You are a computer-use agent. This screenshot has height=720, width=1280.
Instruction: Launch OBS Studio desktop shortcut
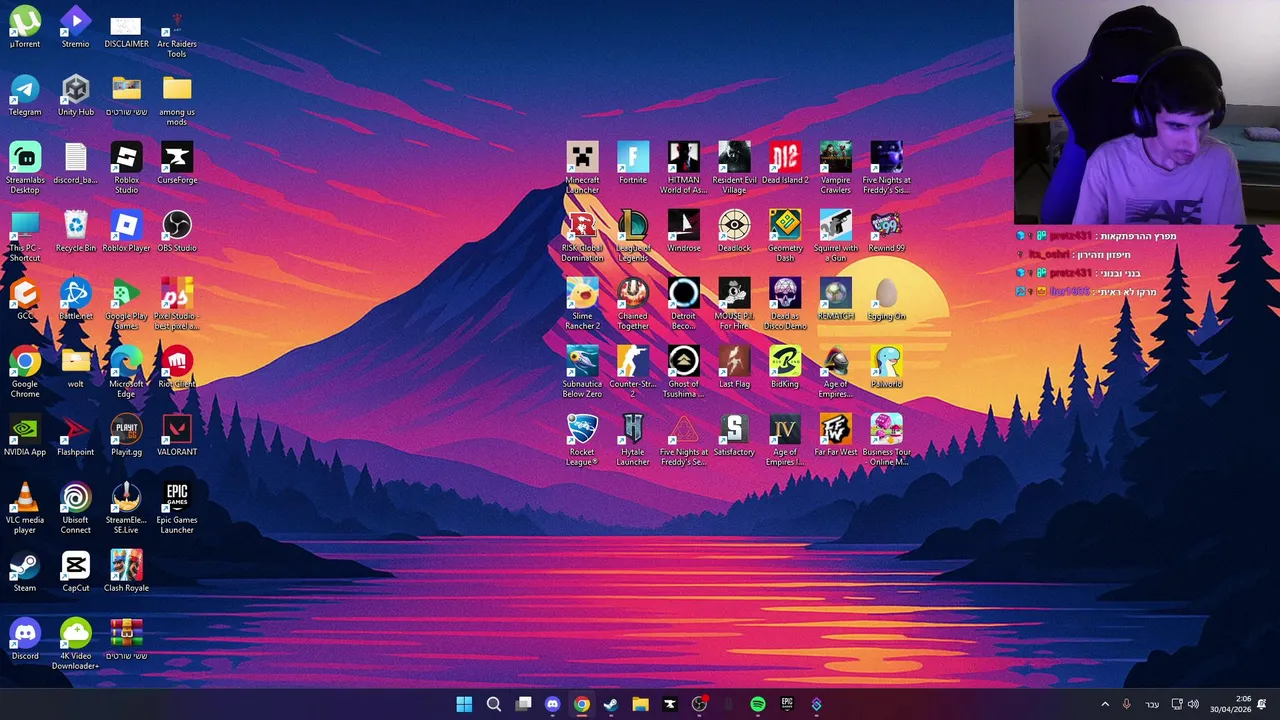coord(177,231)
